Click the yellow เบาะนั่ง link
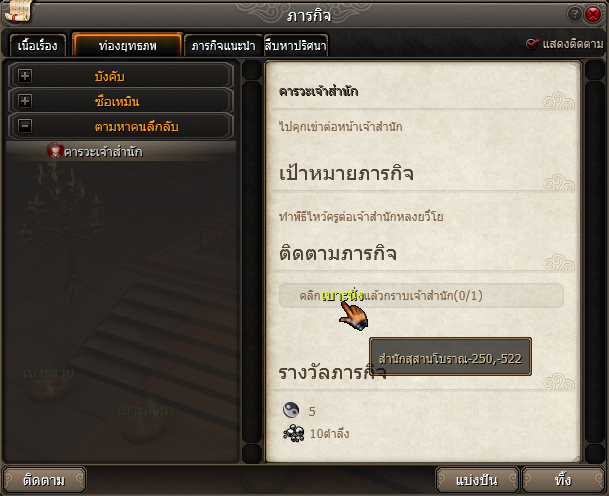This screenshot has height=496, width=609. [x=343, y=296]
